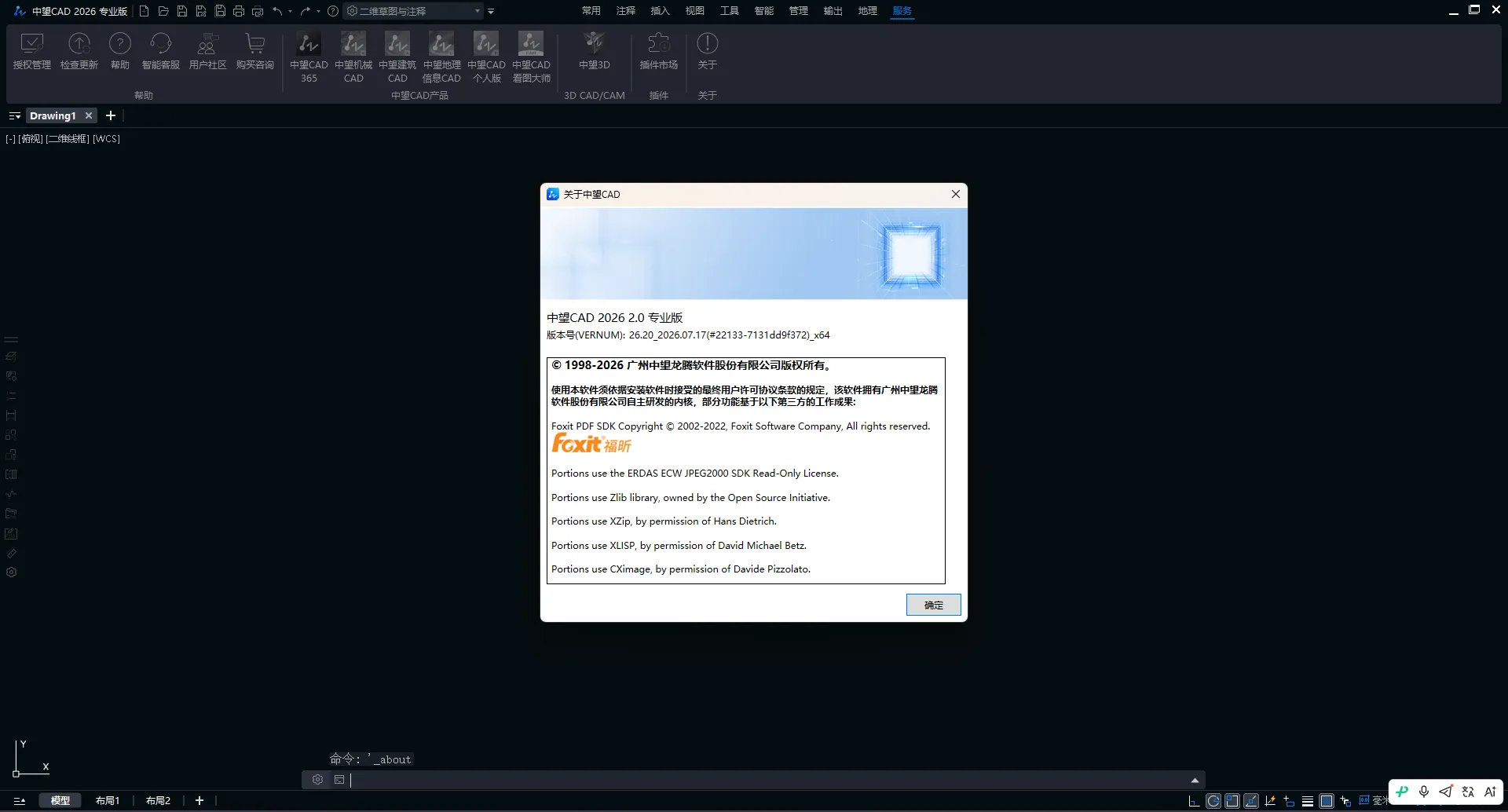Click 确定 in the About dialog
This screenshot has width=1508, height=812.
click(933, 605)
